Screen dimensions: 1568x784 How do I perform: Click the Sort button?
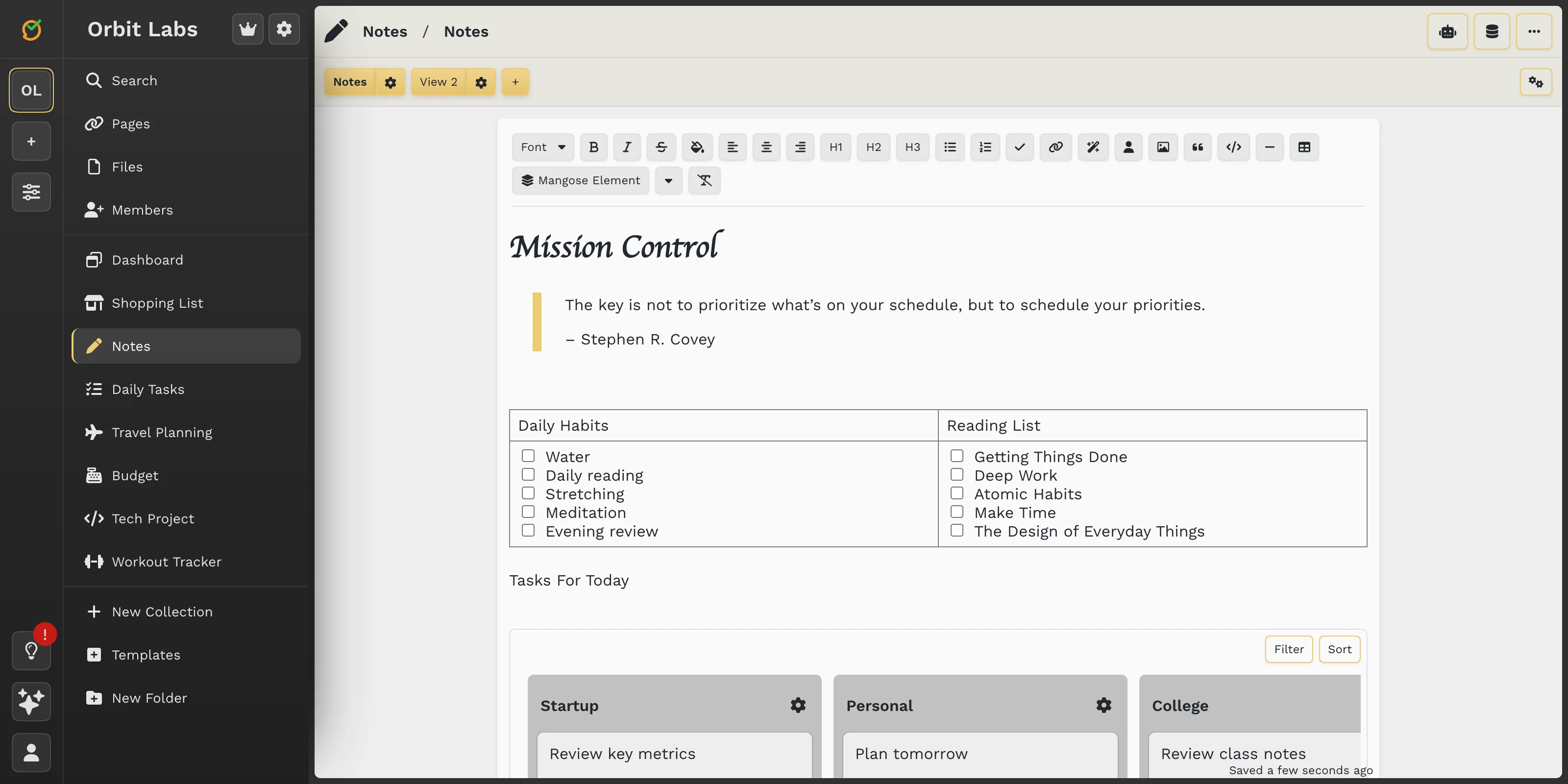1339,649
